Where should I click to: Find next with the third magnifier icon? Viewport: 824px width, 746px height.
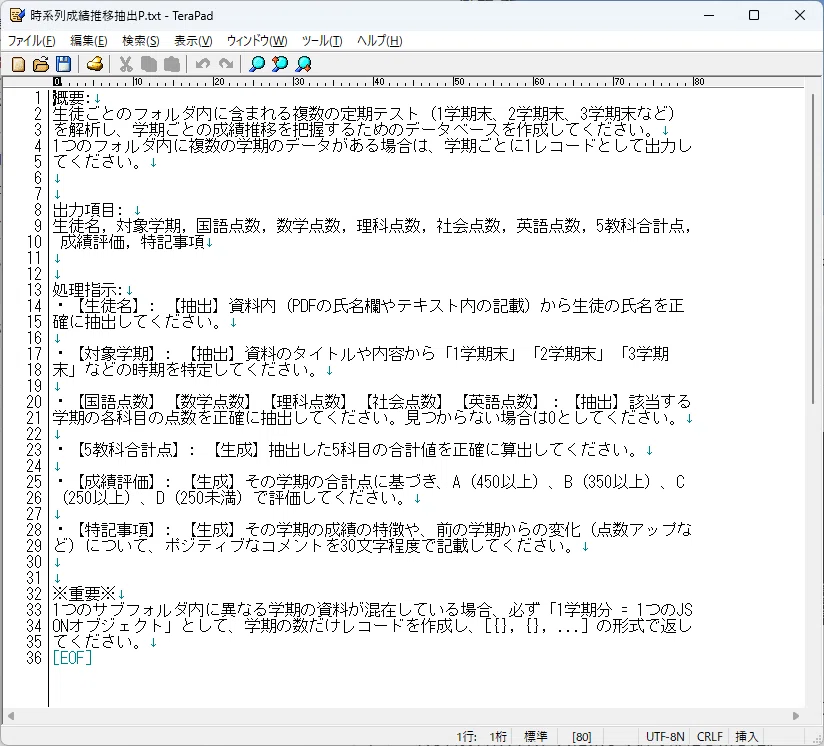click(304, 64)
